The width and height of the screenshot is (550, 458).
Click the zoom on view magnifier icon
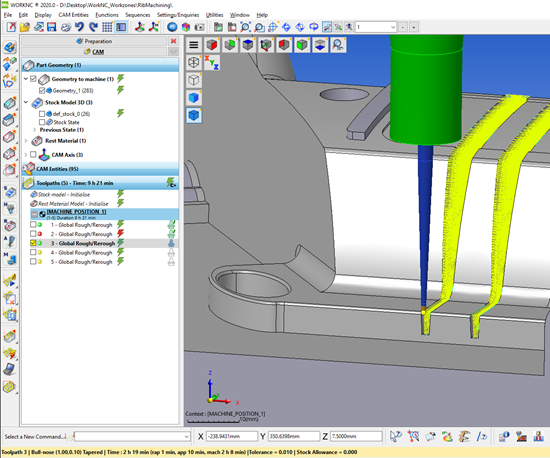338,45
